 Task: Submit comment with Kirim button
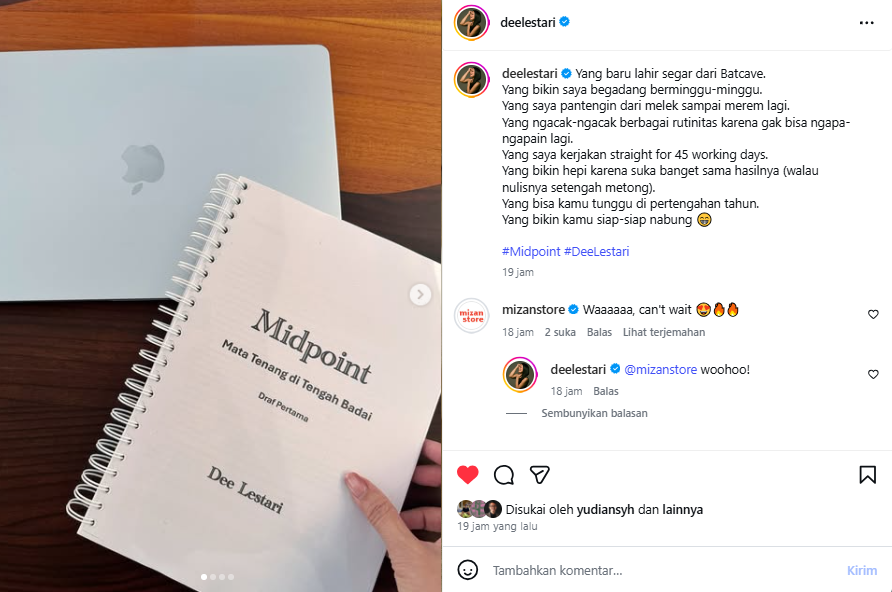coord(862,570)
